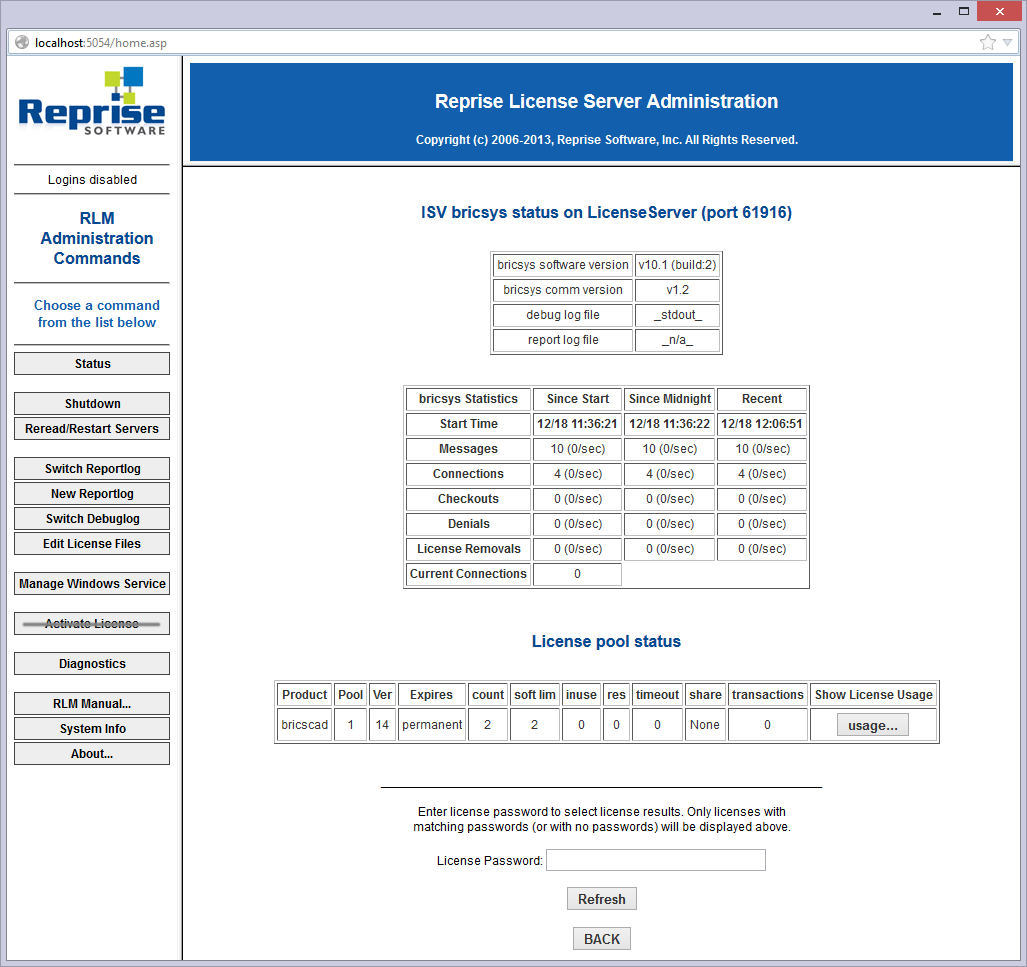
Task: Focus the License Password field
Action: coord(656,860)
